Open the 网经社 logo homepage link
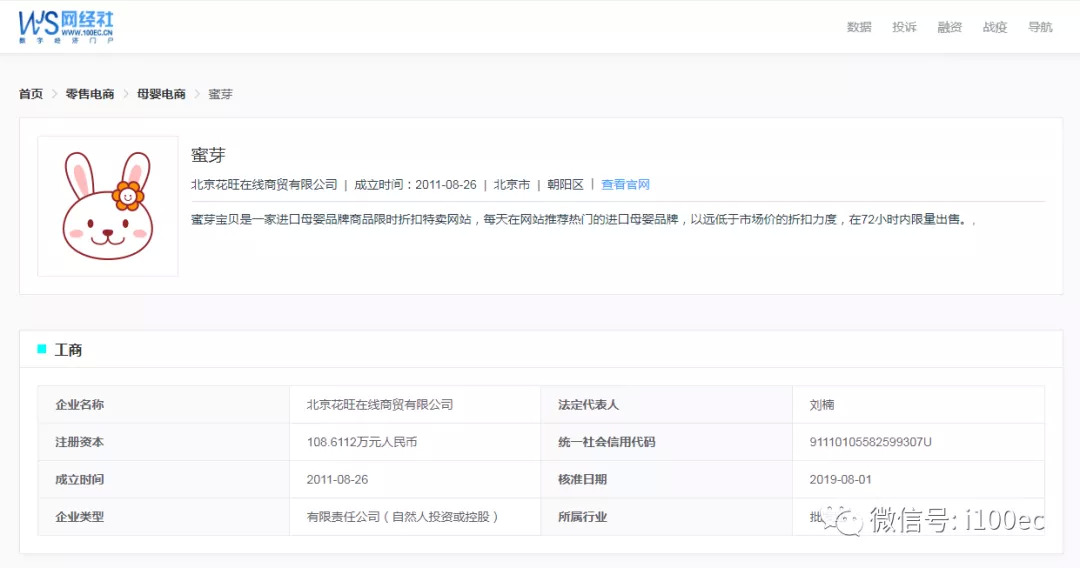Viewport: 1080px width, 568px height. (66, 27)
